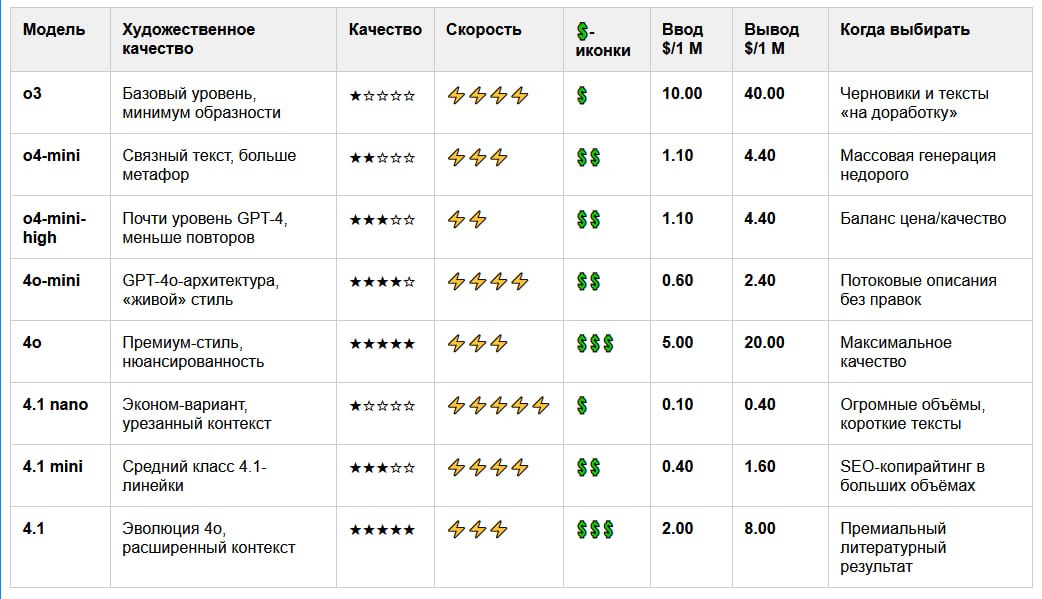Click the lightning bolts in the 4.1 nano row
This screenshot has height=599, width=1042.
[498, 406]
